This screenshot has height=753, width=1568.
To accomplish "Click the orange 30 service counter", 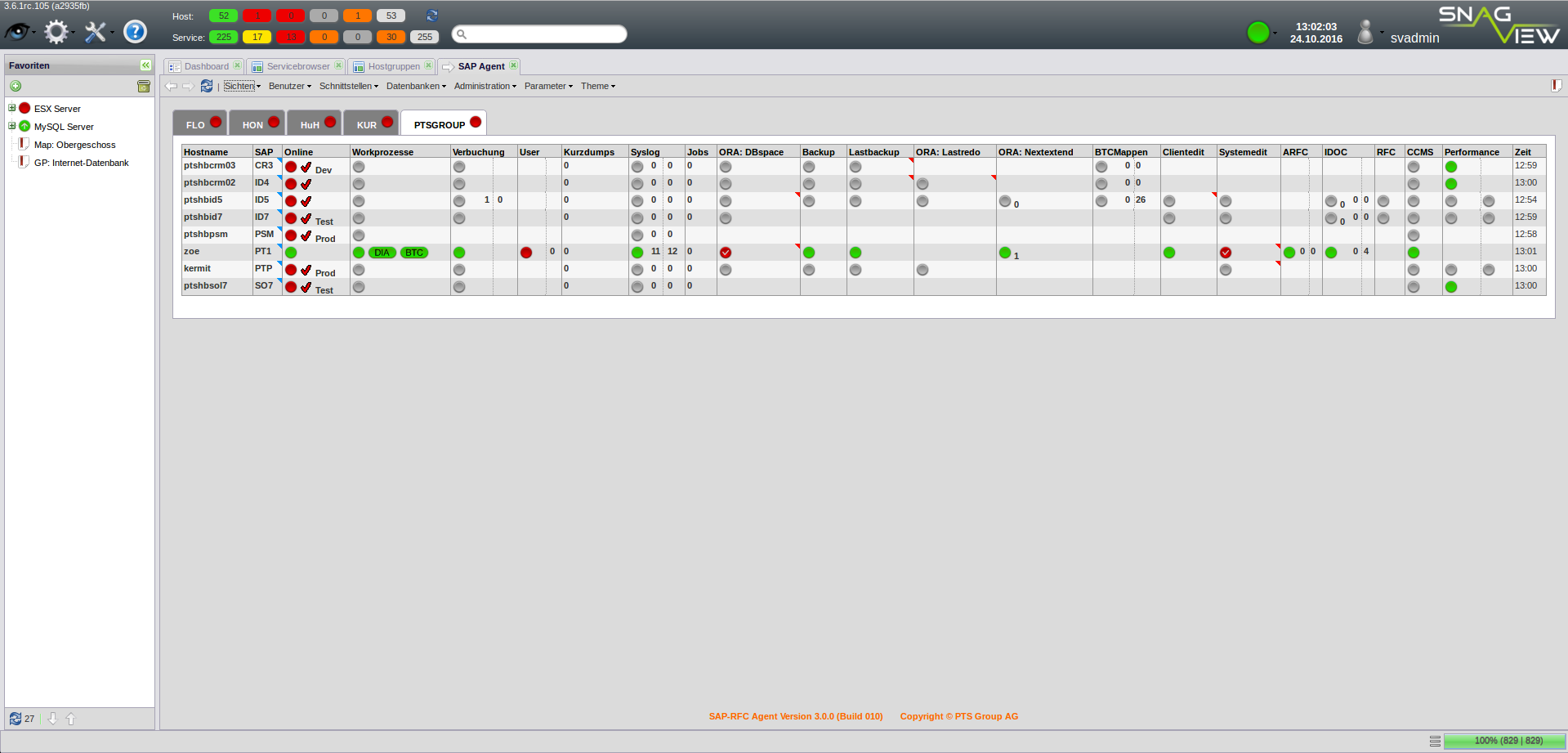I will (x=391, y=37).
